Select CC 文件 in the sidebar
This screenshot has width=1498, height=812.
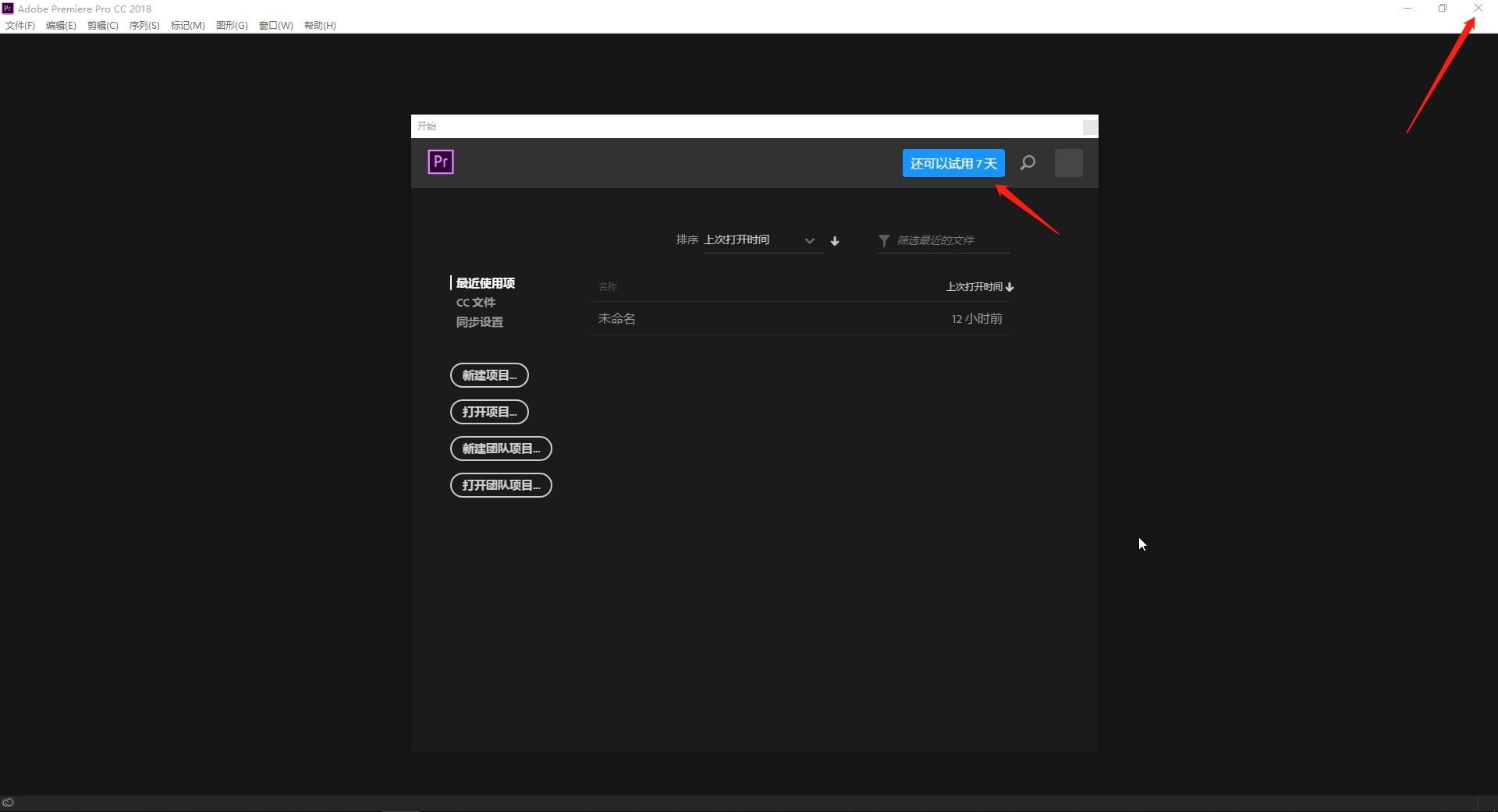pos(476,303)
